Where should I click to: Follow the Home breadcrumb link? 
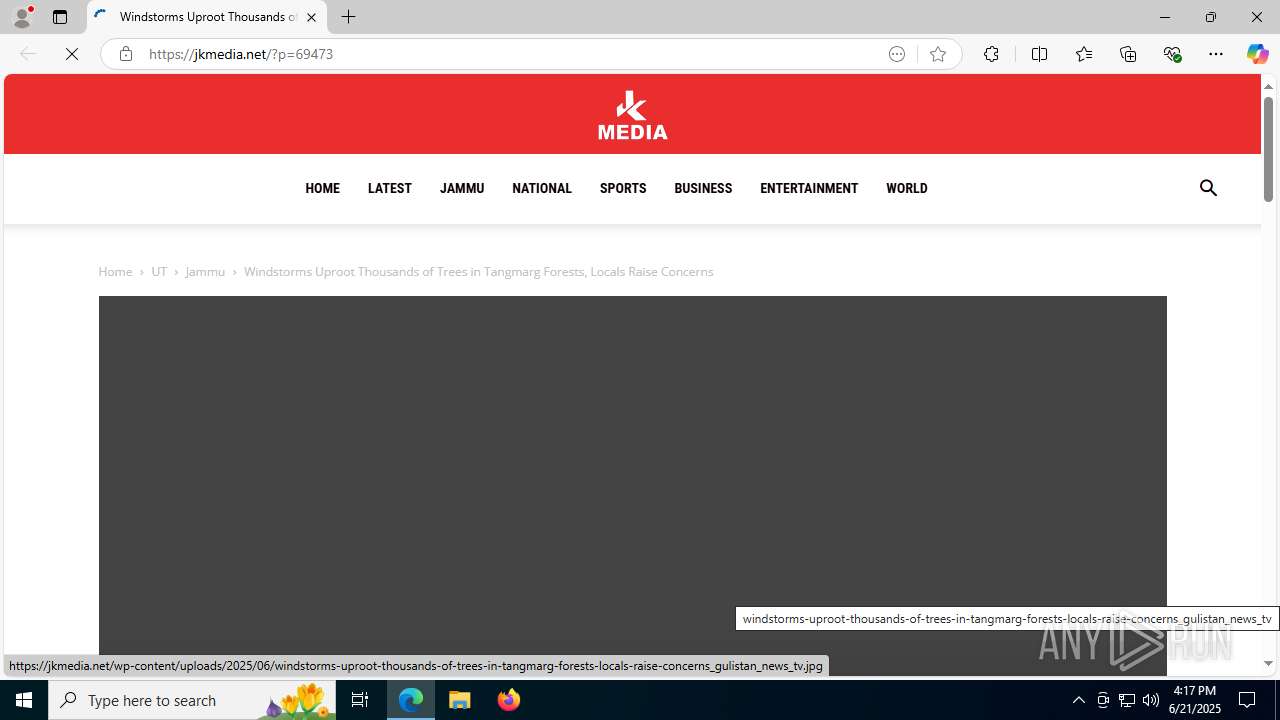point(115,271)
